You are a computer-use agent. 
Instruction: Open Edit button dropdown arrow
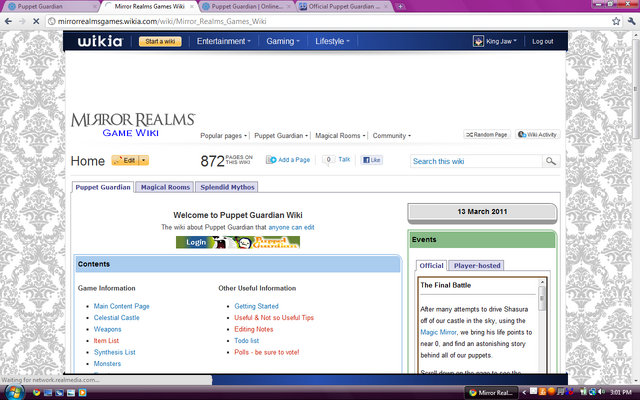(x=144, y=160)
